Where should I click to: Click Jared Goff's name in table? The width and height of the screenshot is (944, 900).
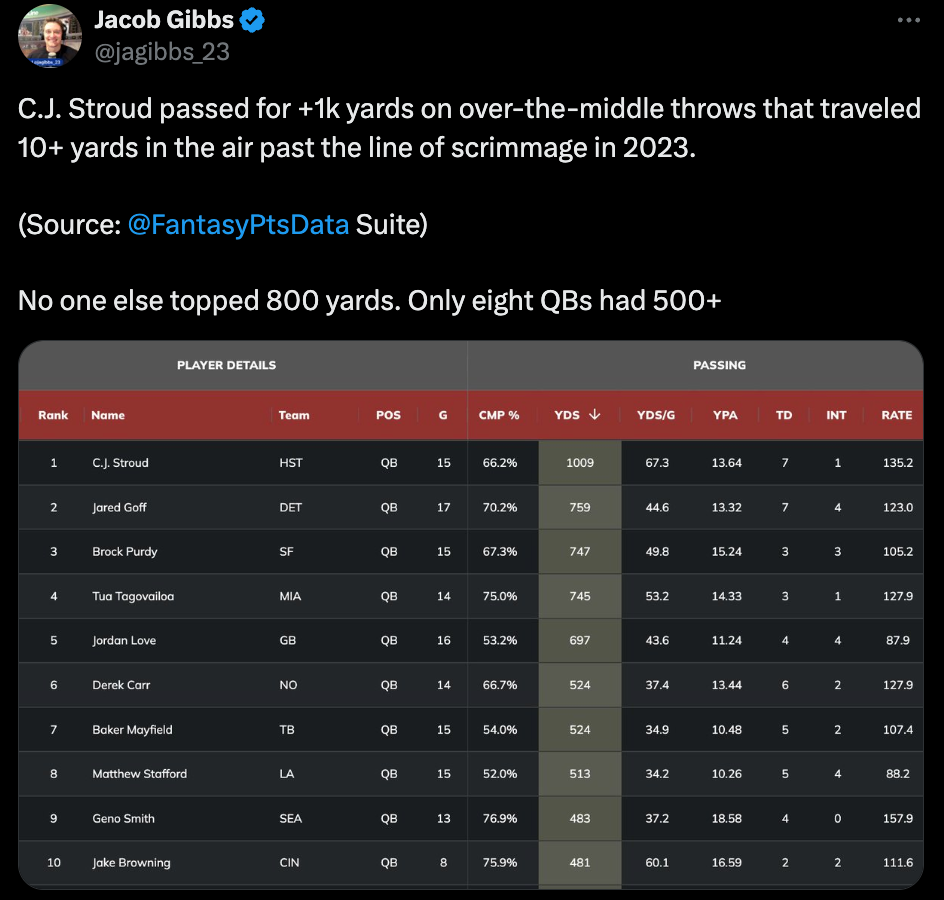point(119,507)
